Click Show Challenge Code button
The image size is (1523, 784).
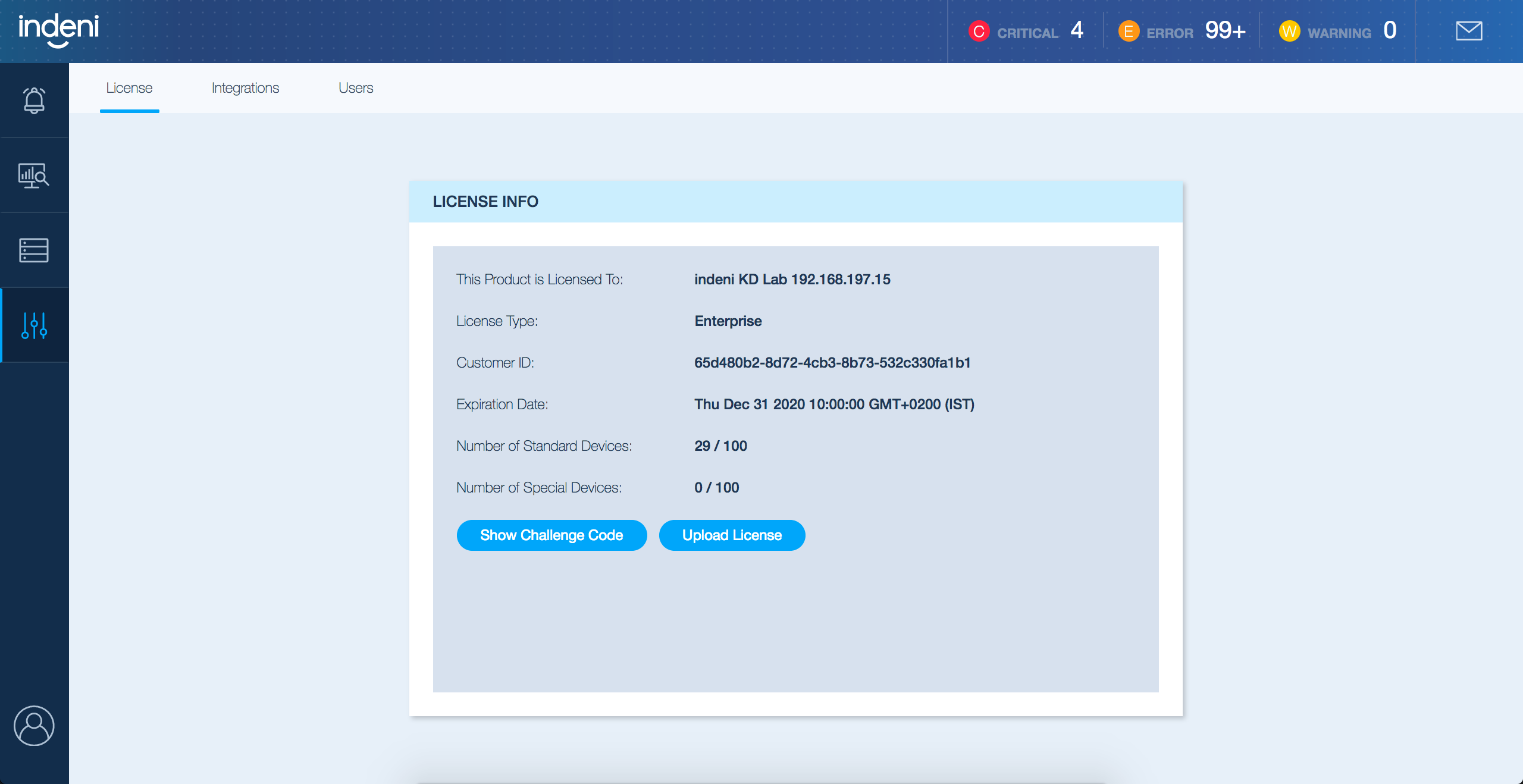[x=551, y=535]
